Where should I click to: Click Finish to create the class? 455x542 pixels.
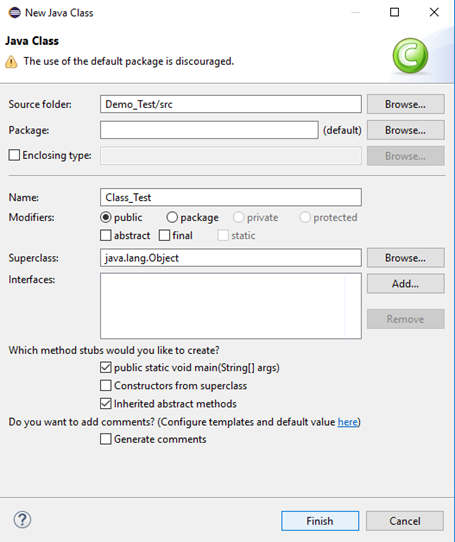coord(320,521)
